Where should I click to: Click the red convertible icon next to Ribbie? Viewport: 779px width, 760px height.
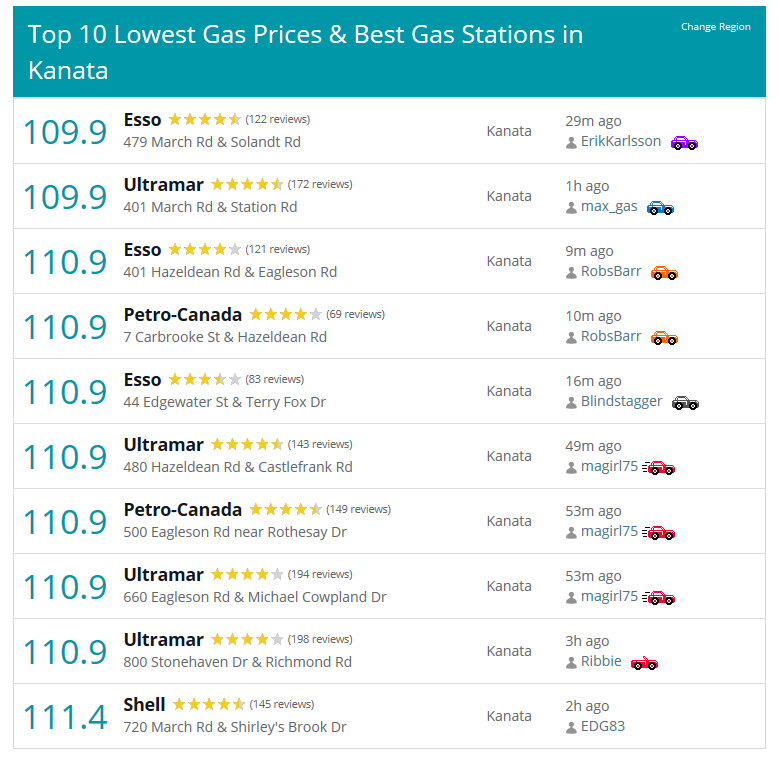(644, 663)
